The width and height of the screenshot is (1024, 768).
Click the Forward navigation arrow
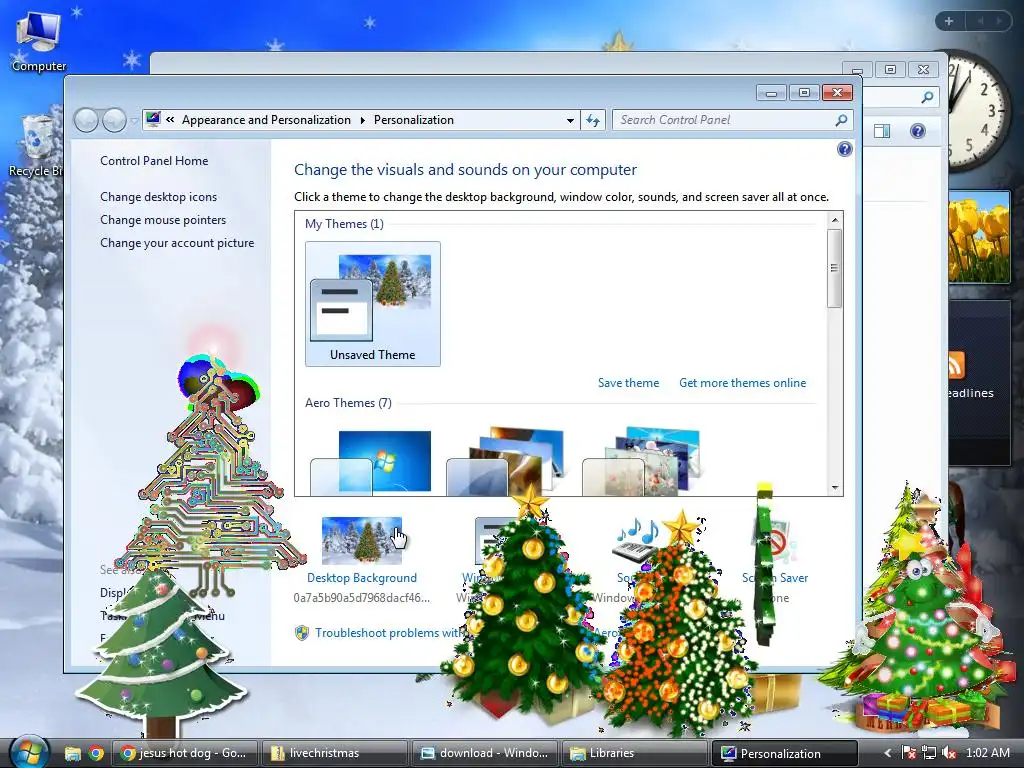point(114,120)
